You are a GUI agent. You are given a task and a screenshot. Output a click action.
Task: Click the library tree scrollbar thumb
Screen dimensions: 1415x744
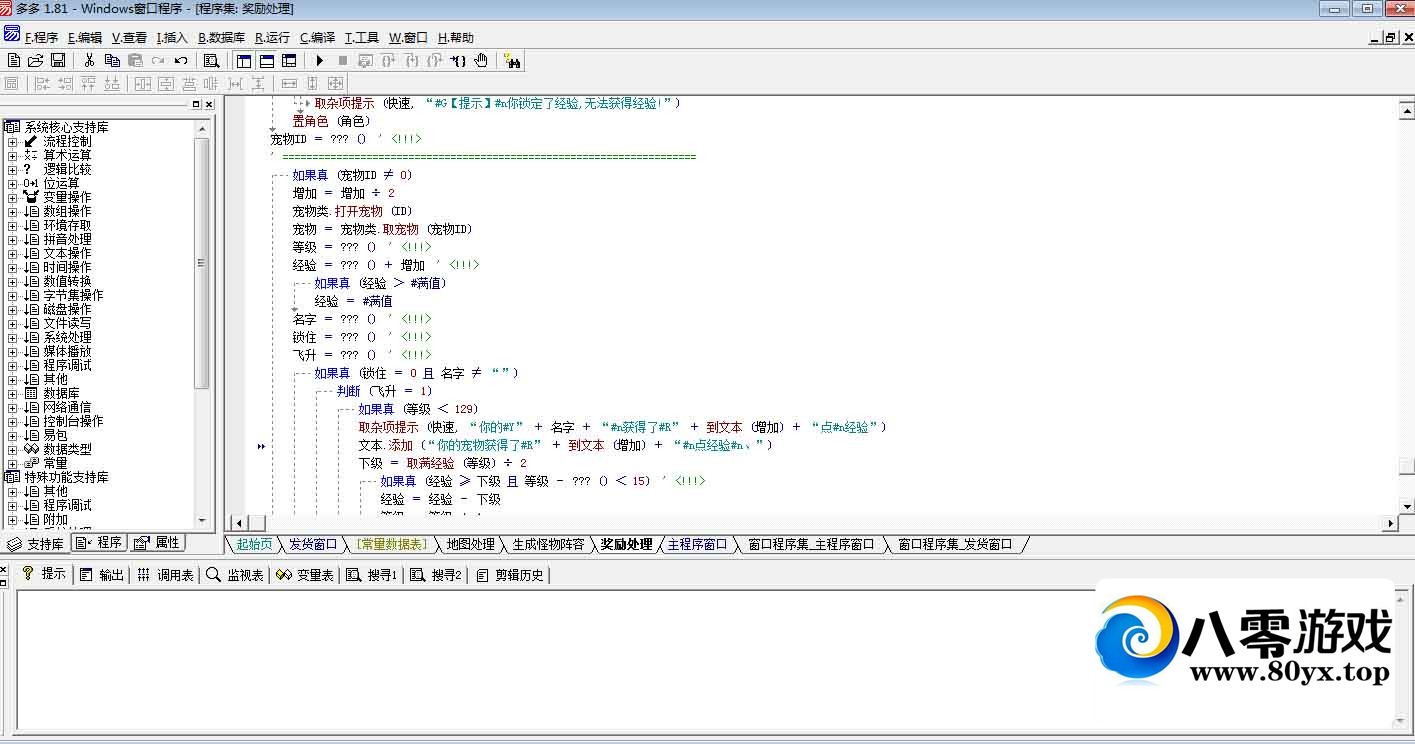tap(202, 263)
